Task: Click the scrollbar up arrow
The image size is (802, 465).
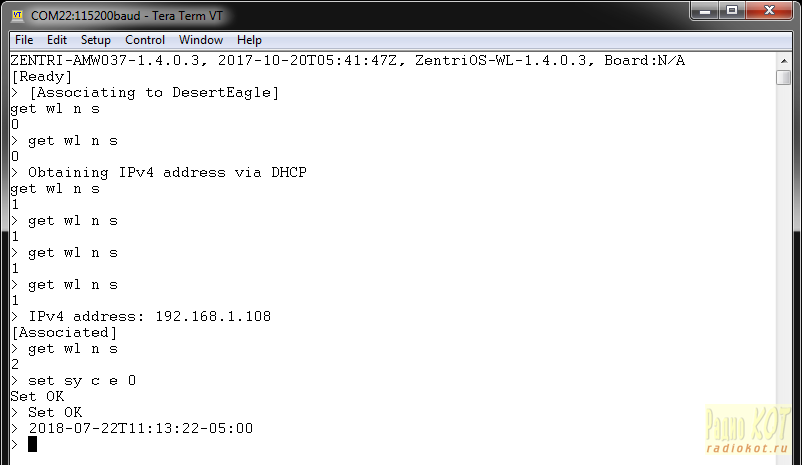Action: click(x=784, y=61)
